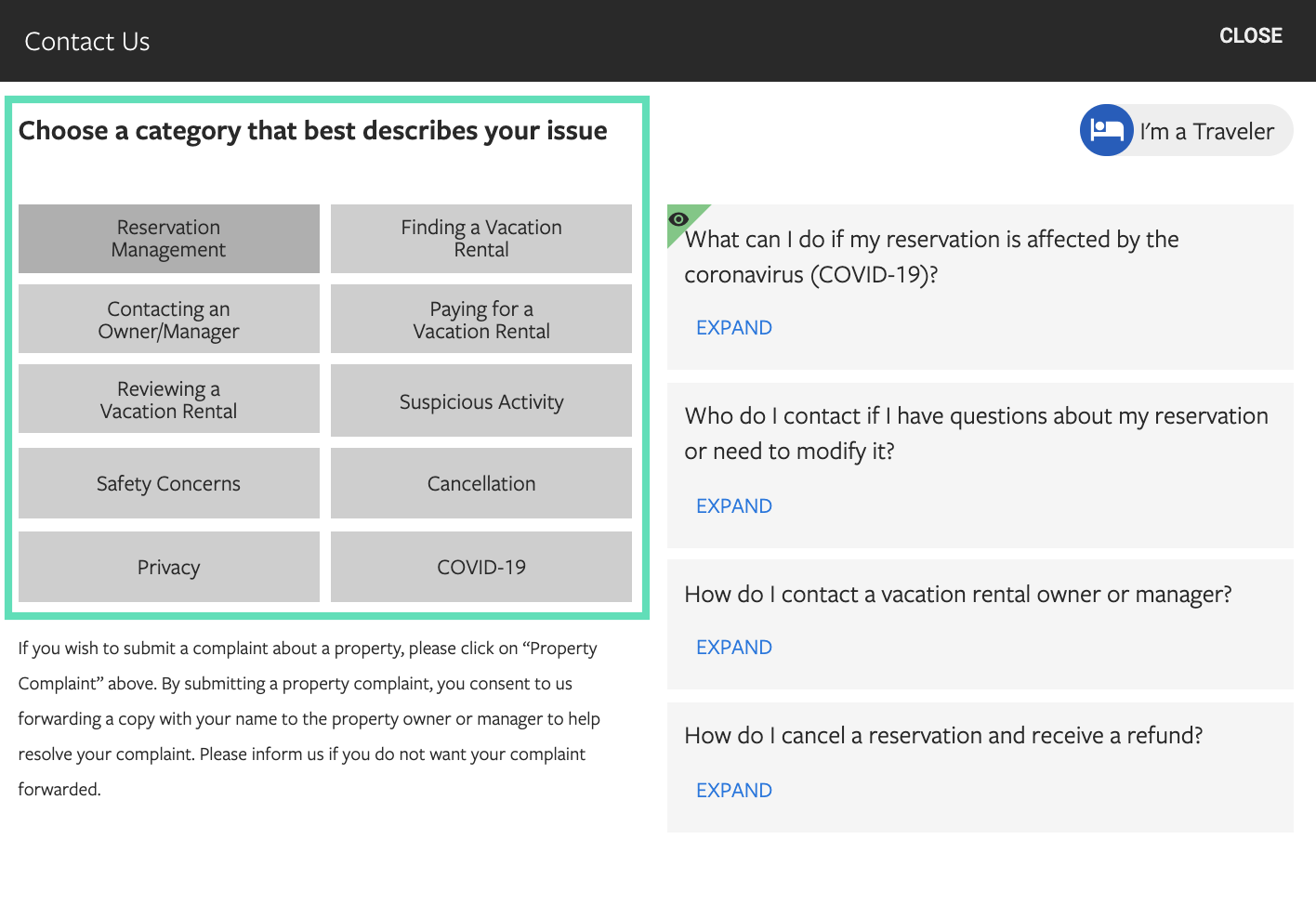The image size is (1316, 918).
Task: Expand how to contact owner or manager
Action: (x=734, y=647)
